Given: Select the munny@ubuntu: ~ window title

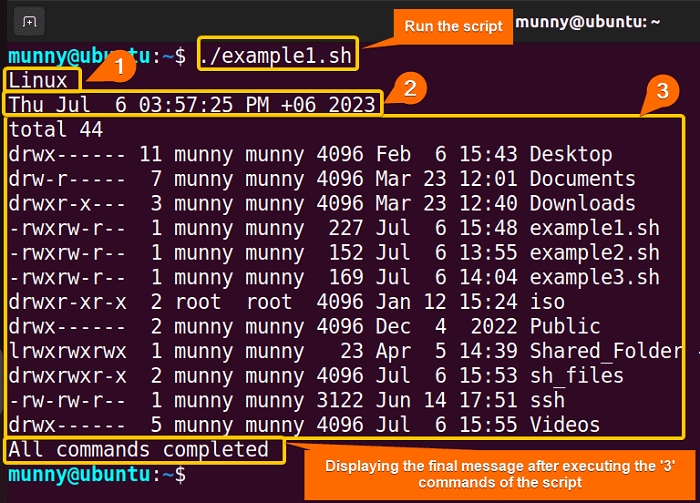Looking at the screenshot, I should coord(588,22).
